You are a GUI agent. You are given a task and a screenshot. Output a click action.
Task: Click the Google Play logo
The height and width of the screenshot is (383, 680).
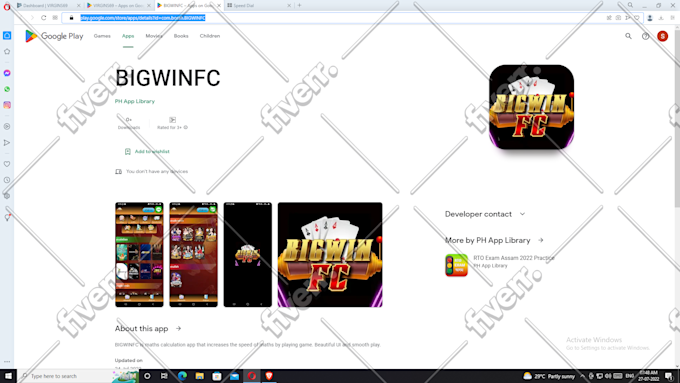(x=54, y=36)
